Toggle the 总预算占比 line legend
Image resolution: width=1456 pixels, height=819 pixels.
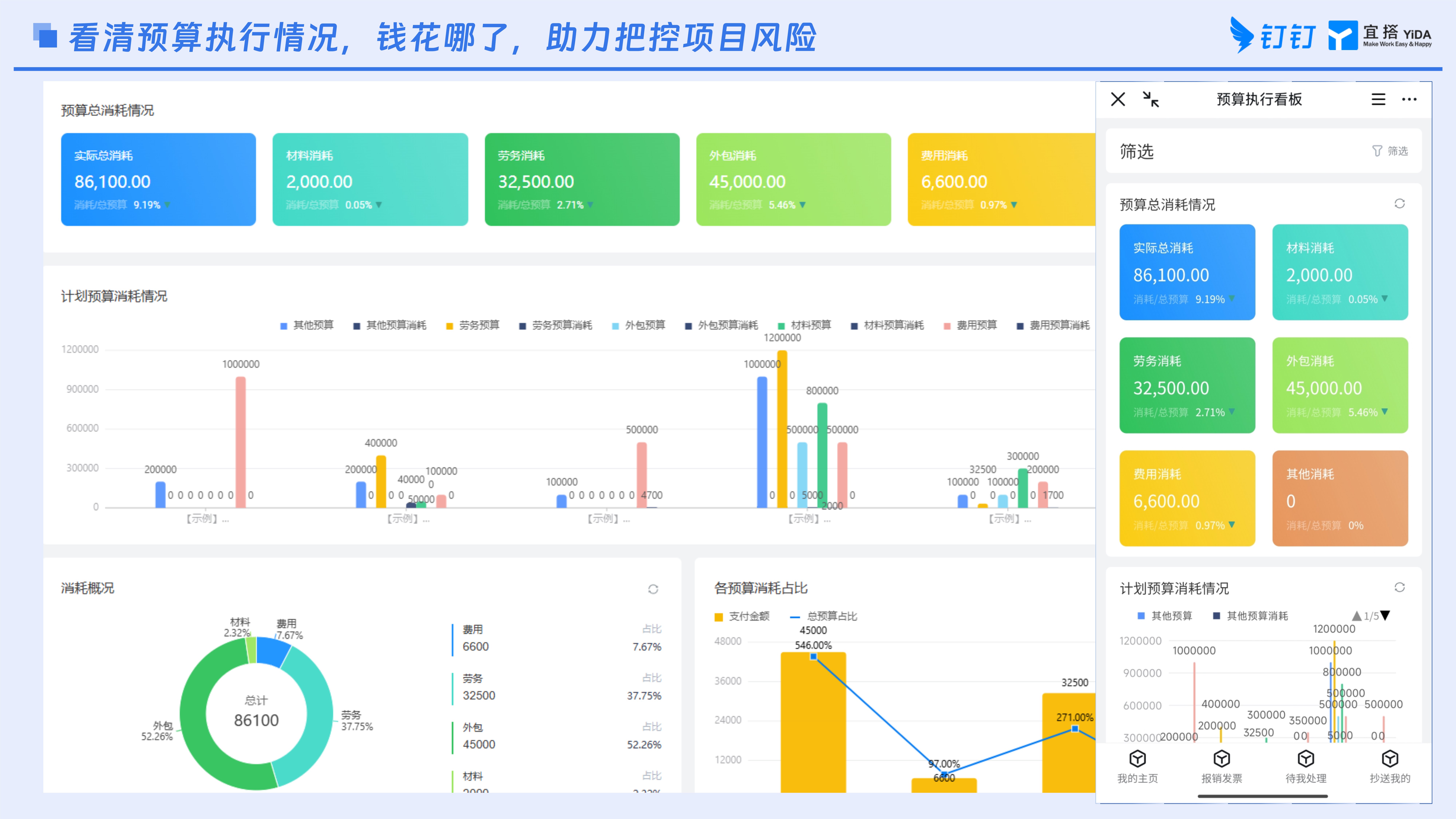click(824, 617)
